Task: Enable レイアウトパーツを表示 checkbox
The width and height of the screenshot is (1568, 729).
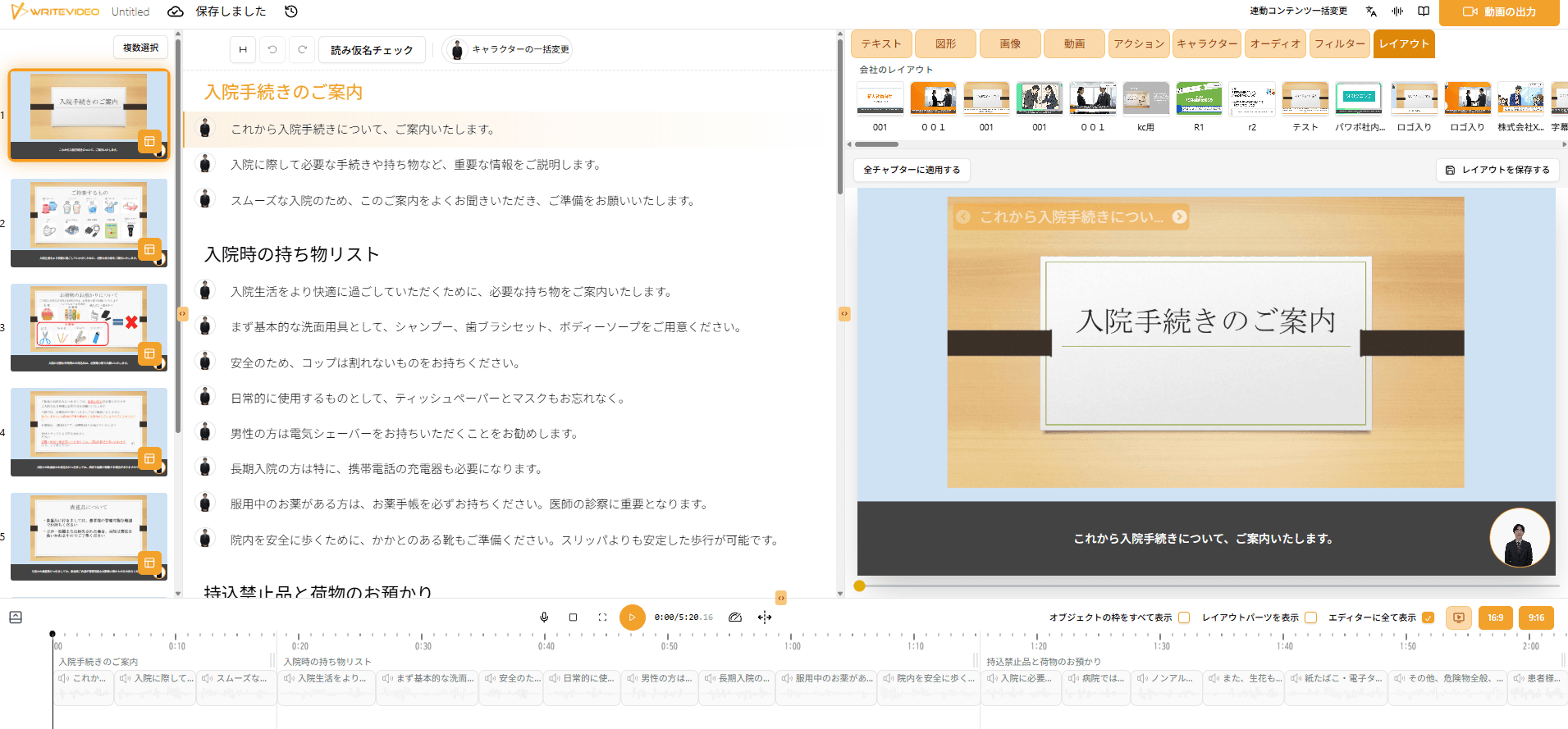Action: [1310, 617]
